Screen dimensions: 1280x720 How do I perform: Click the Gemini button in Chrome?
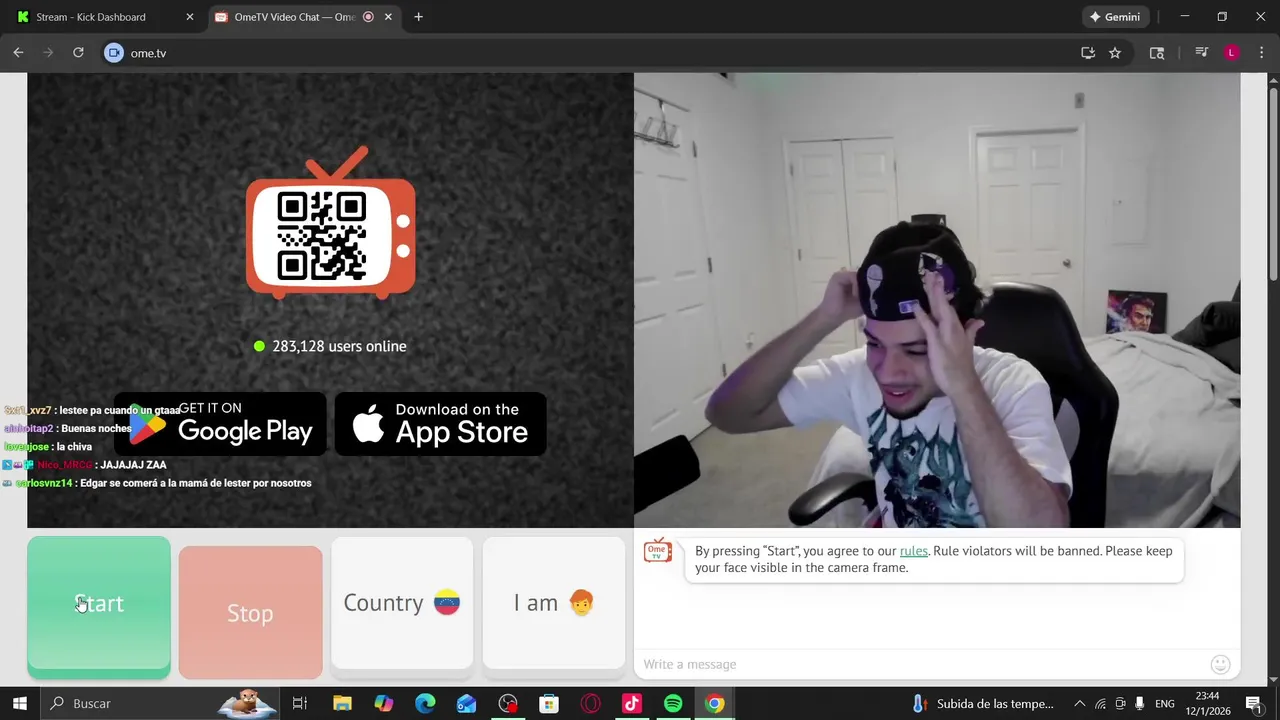pyautogui.click(x=1116, y=17)
